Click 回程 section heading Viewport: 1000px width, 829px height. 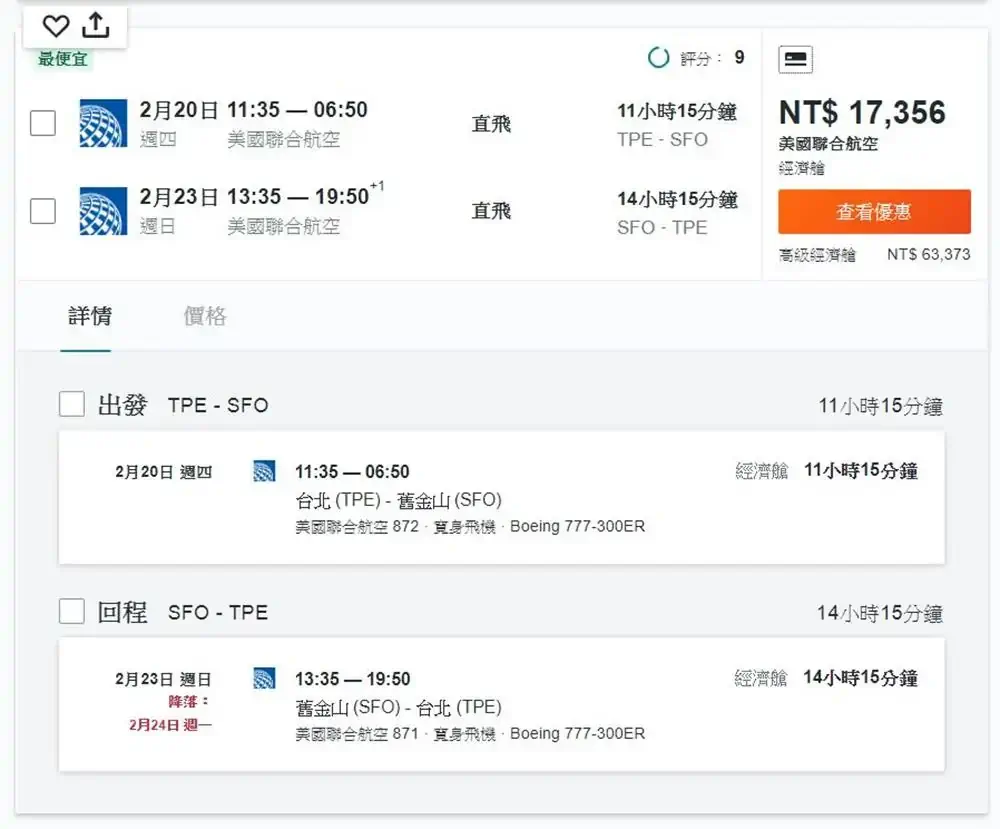122,612
